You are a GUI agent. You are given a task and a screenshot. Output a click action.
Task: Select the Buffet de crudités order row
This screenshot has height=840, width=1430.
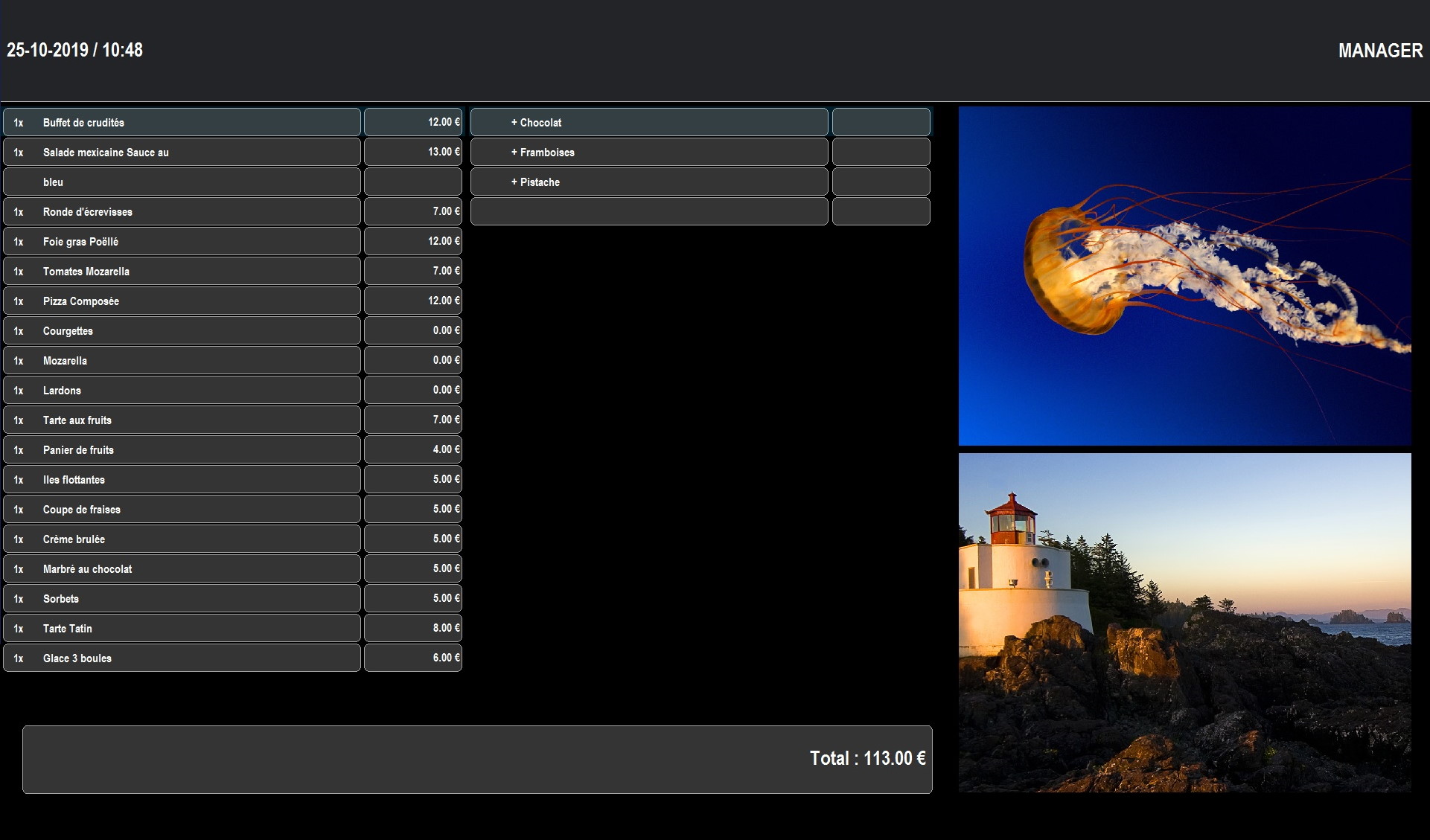tap(182, 122)
